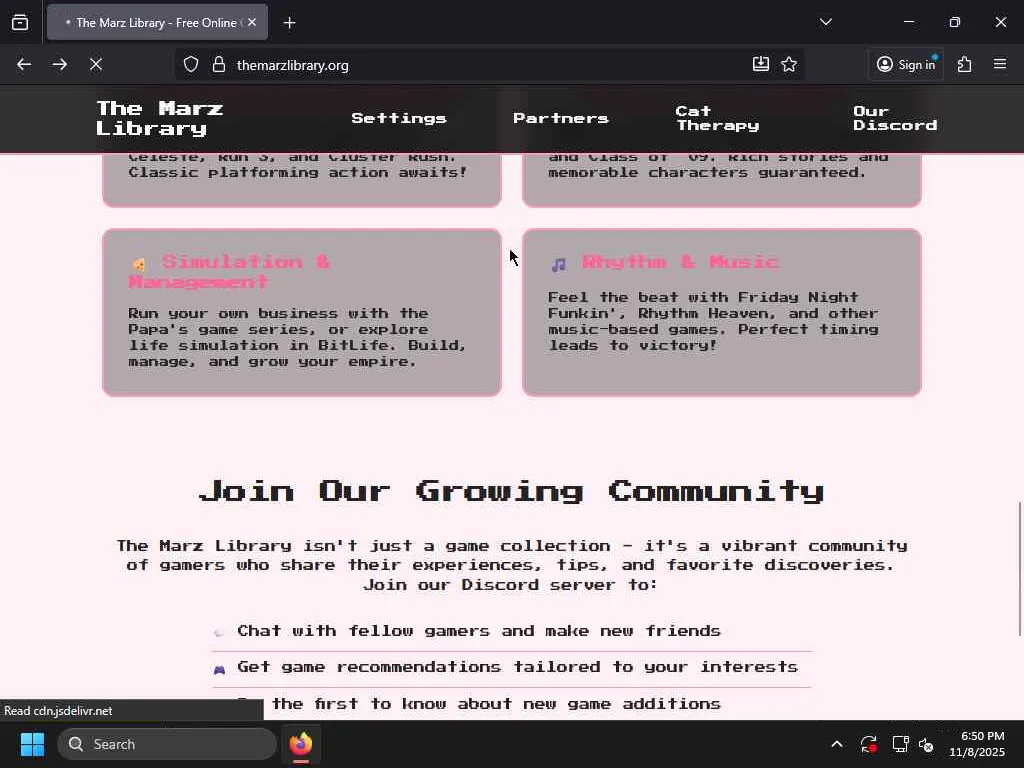The image size is (1024, 768).
Task: Click the muted volume tray icon
Action: pyautogui.click(x=927, y=744)
